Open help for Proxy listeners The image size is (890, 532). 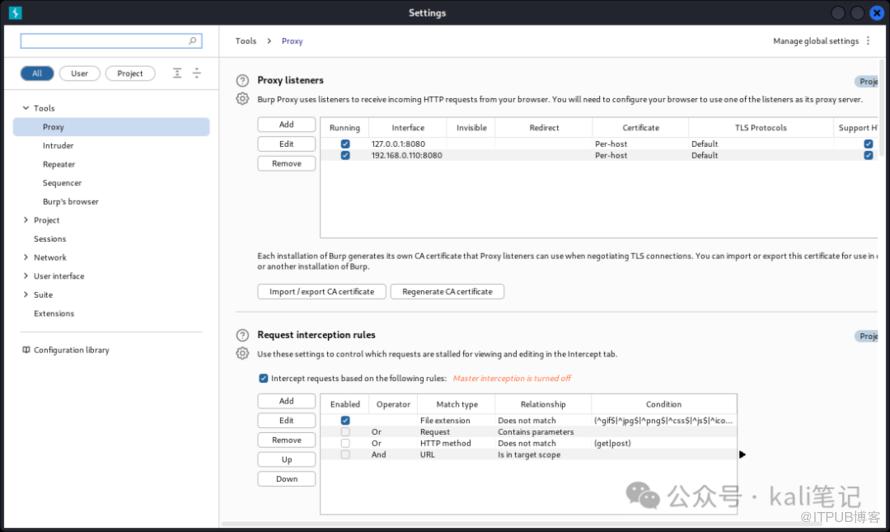click(x=242, y=81)
